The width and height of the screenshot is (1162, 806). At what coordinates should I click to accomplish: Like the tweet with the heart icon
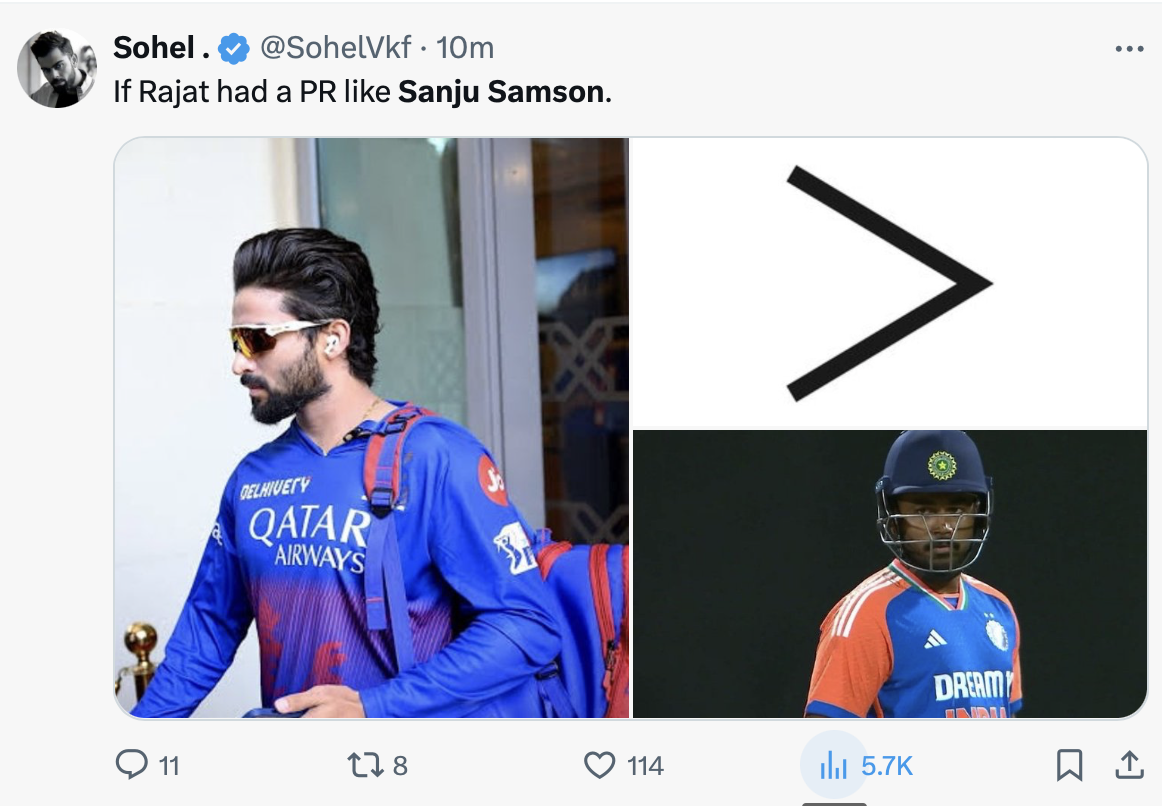pos(598,766)
